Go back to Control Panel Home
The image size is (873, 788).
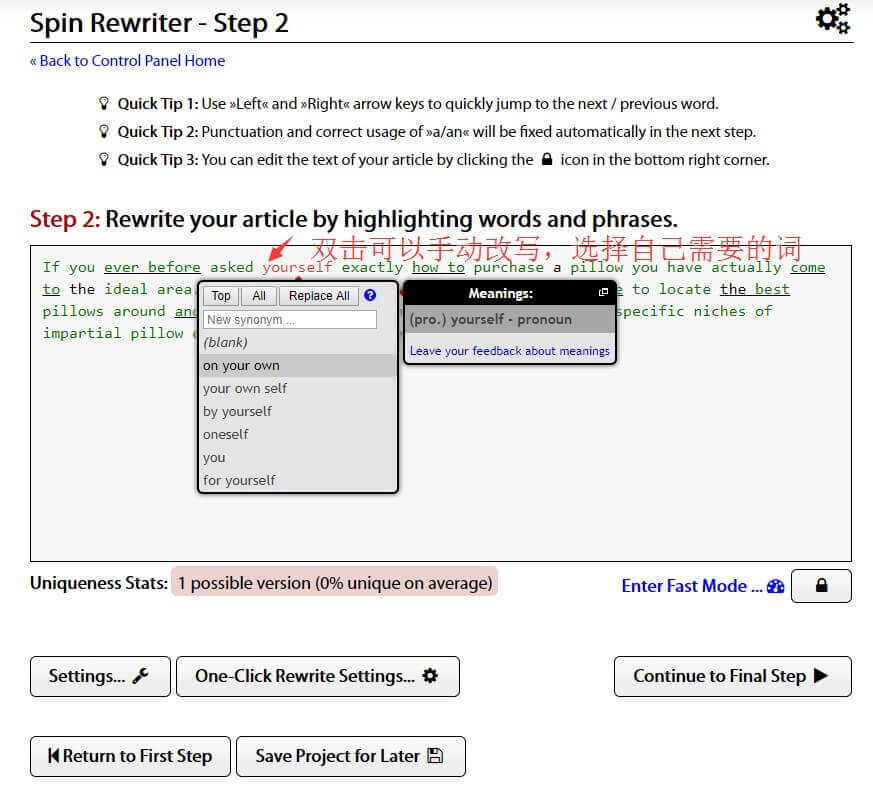click(127, 61)
